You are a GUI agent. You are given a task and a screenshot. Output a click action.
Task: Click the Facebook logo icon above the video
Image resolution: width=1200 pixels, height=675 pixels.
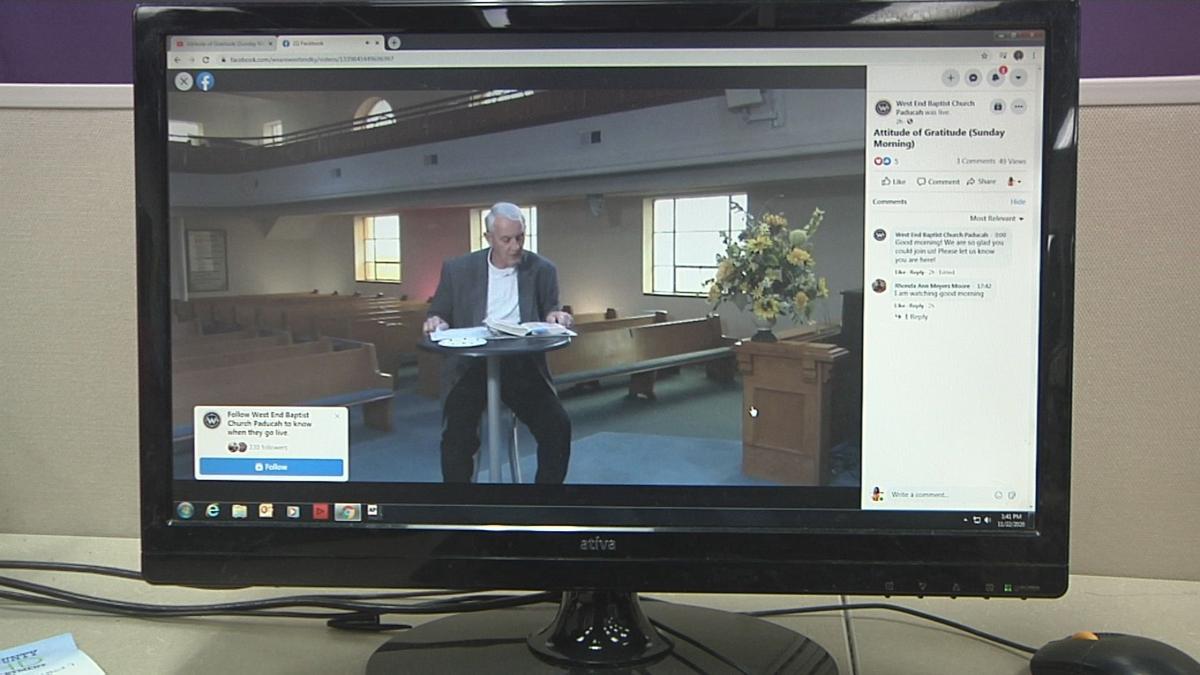click(x=205, y=82)
